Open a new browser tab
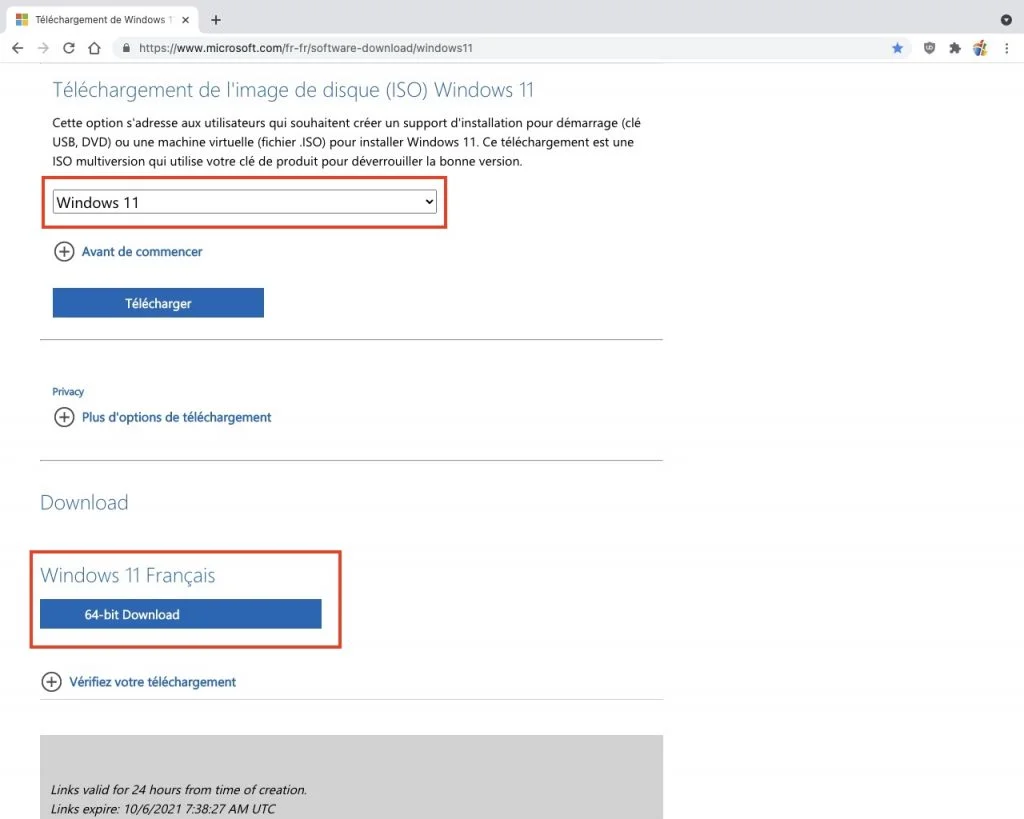 [216, 20]
